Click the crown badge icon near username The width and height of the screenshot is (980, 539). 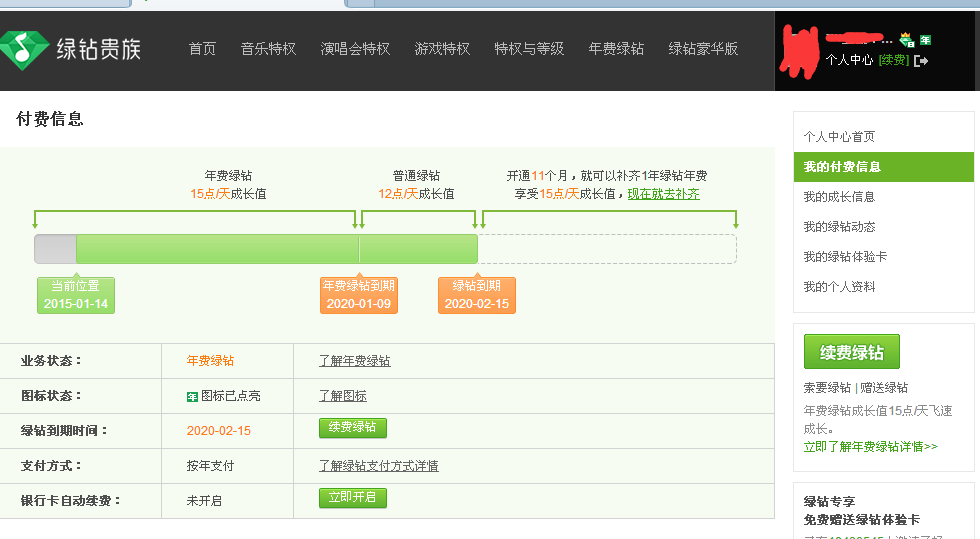pyautogui.click(x=907, y=40)
